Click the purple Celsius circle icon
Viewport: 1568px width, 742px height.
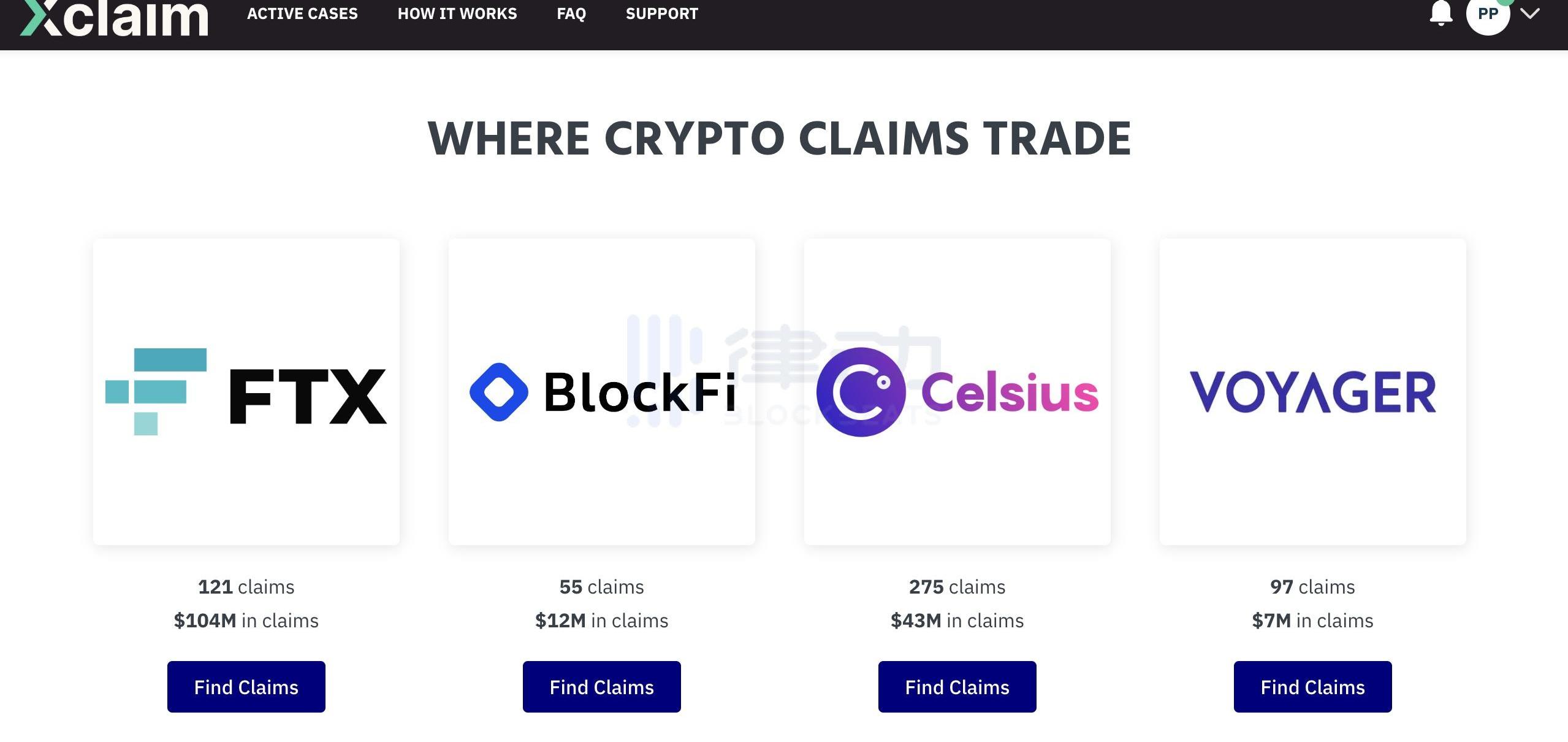(x=861, y=392)
